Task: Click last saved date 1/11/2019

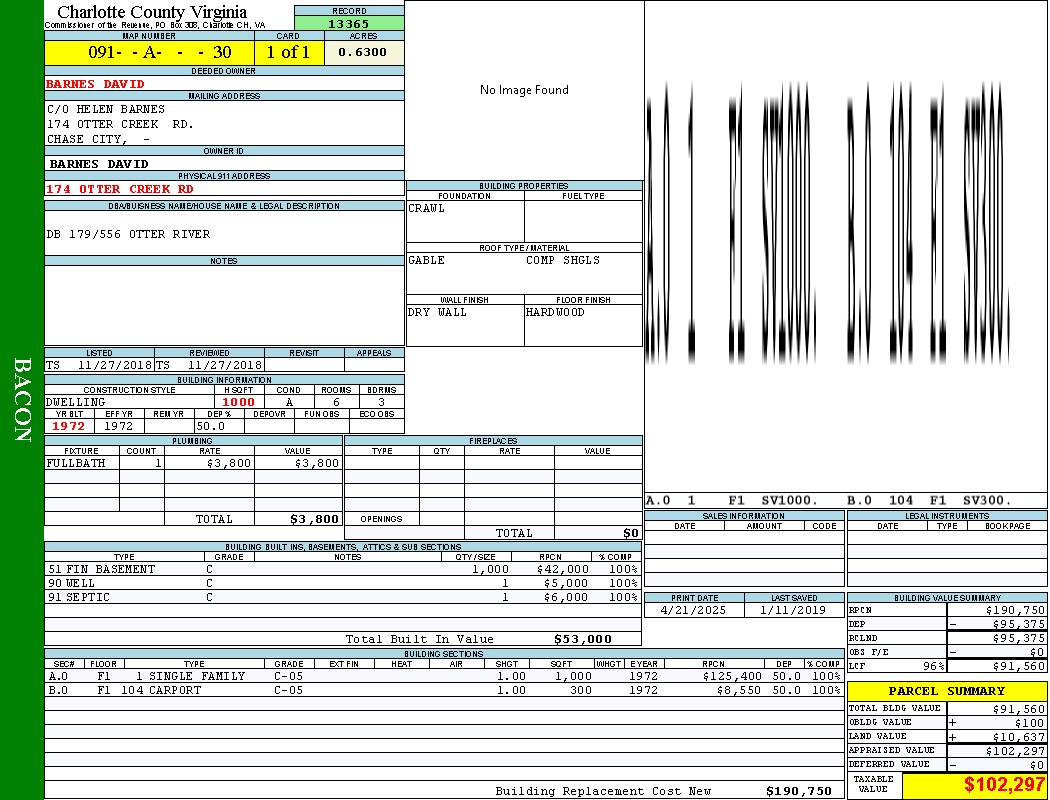Action: pyautogui.click(x=794, y=610)
